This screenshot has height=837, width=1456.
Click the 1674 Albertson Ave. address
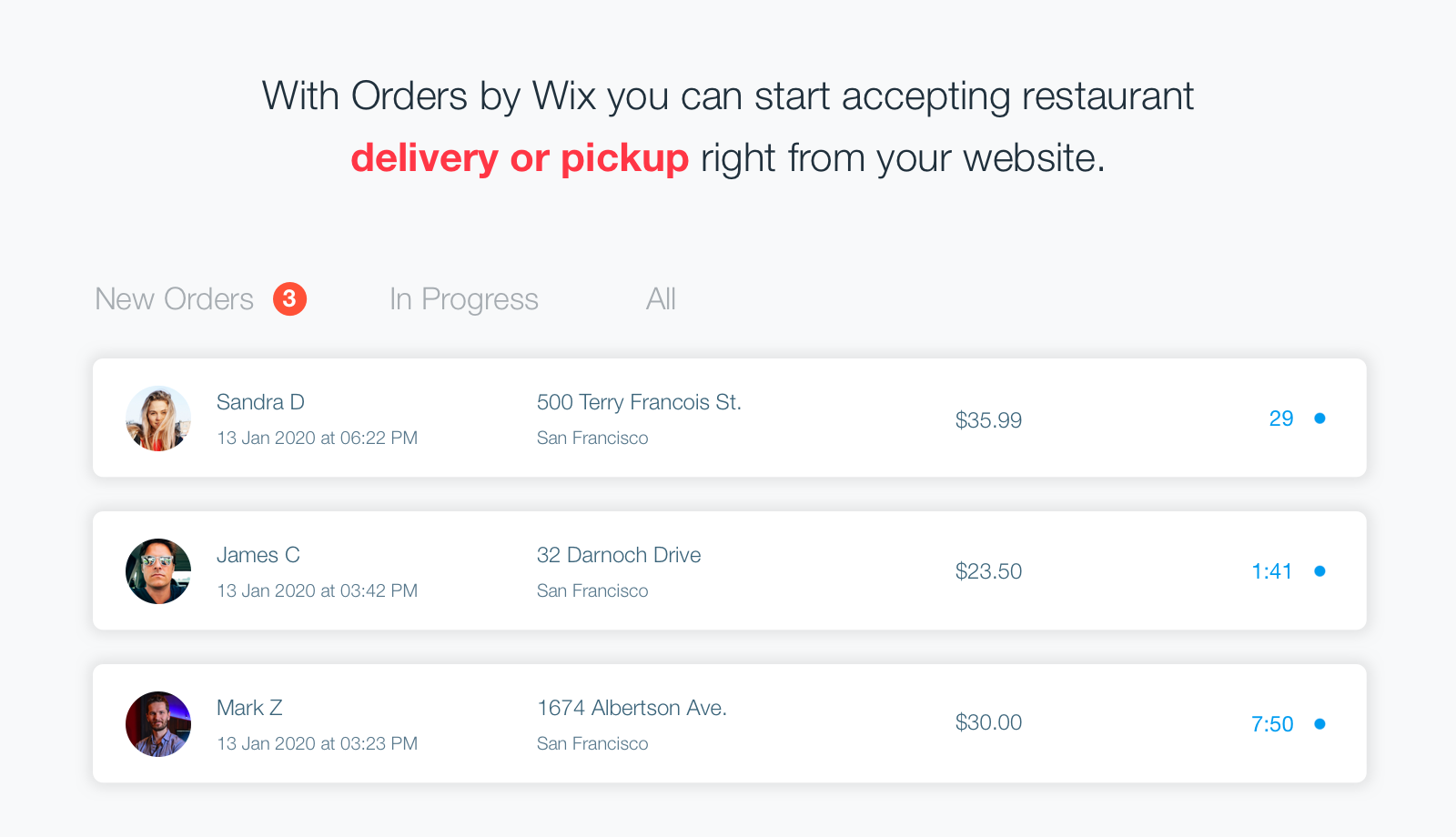(632, 708)
